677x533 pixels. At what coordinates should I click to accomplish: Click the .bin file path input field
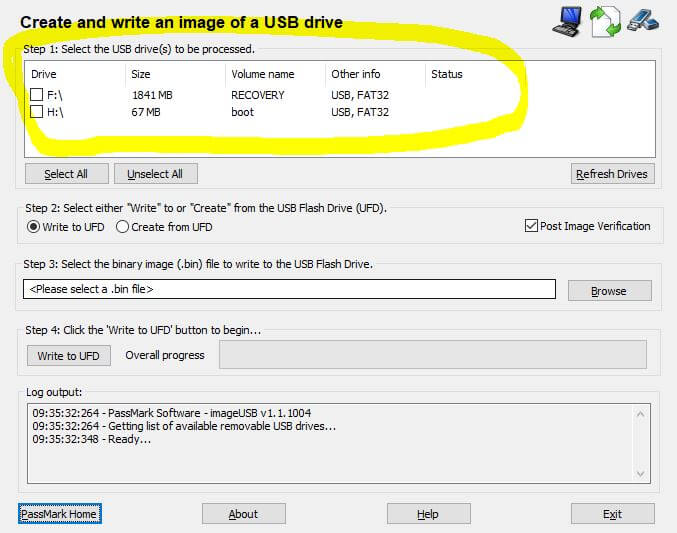288,289
